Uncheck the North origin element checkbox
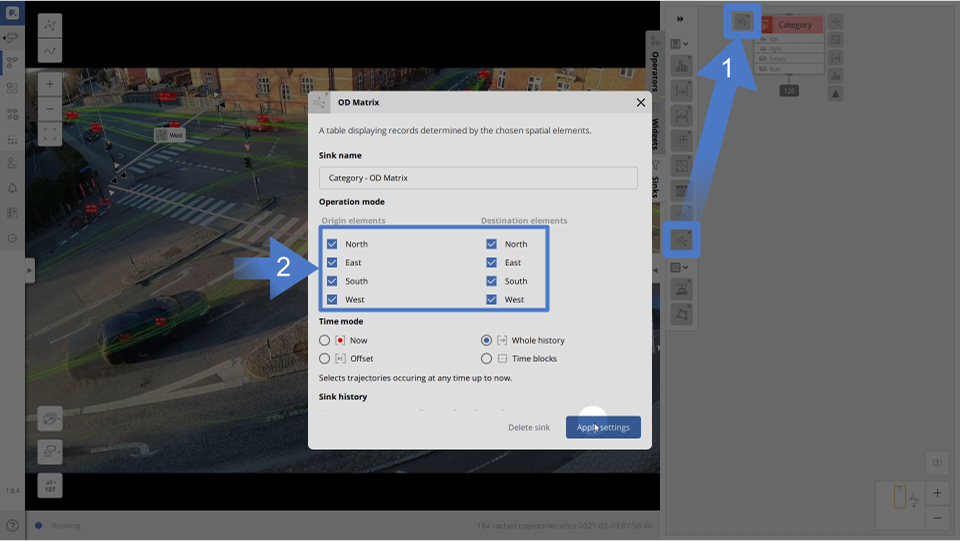 [x=332, y=244]
